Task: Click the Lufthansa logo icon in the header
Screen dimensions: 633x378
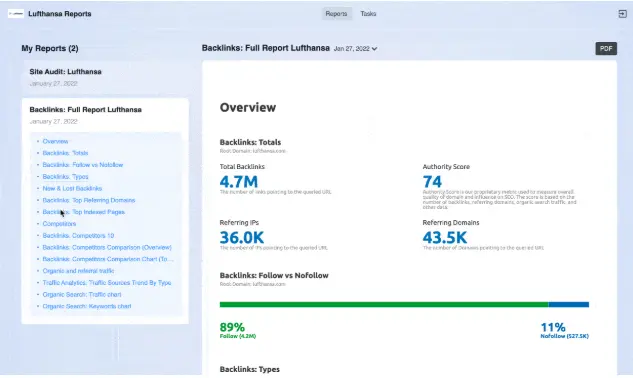Action: pyautogui.click(x=16, y=14)
